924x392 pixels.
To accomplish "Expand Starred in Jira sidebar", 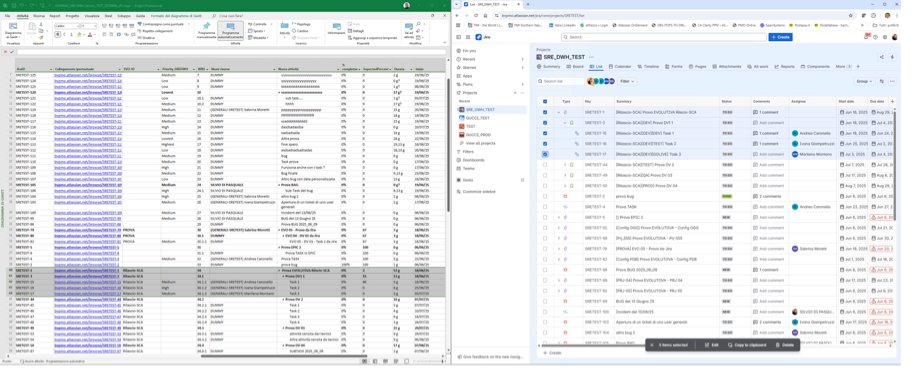I will (522, 67).
